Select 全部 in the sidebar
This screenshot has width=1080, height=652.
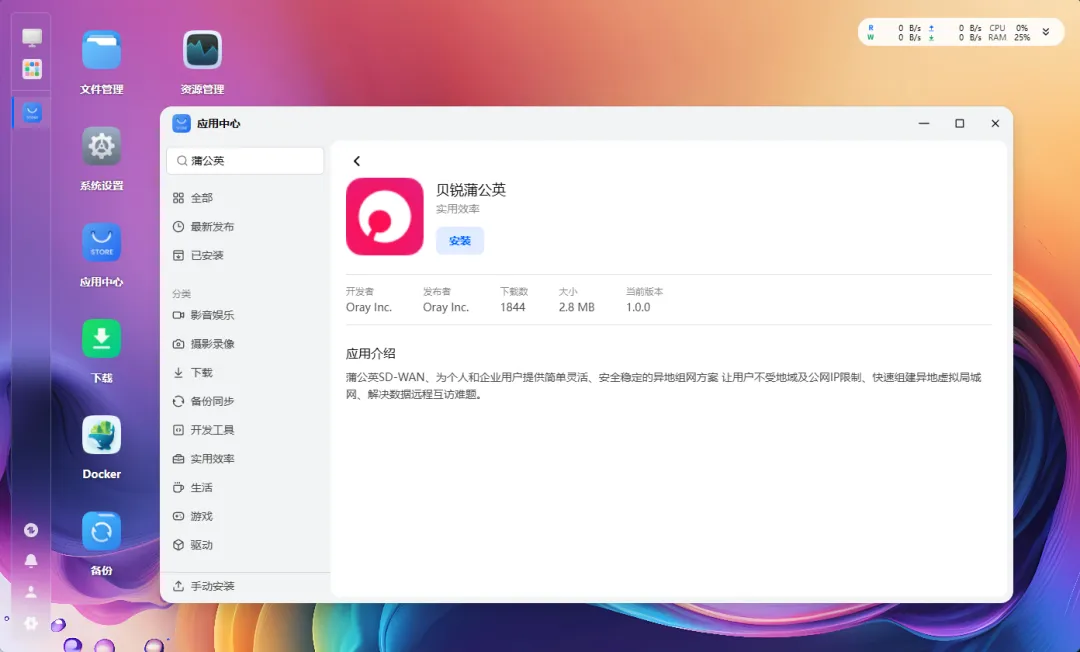click(x=201, y=198)
